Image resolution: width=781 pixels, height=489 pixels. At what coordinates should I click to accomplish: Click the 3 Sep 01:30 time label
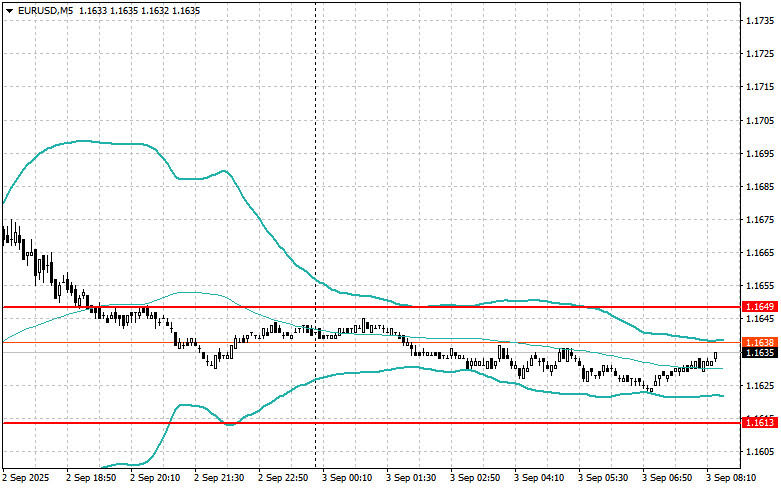(x=411, y=478)
